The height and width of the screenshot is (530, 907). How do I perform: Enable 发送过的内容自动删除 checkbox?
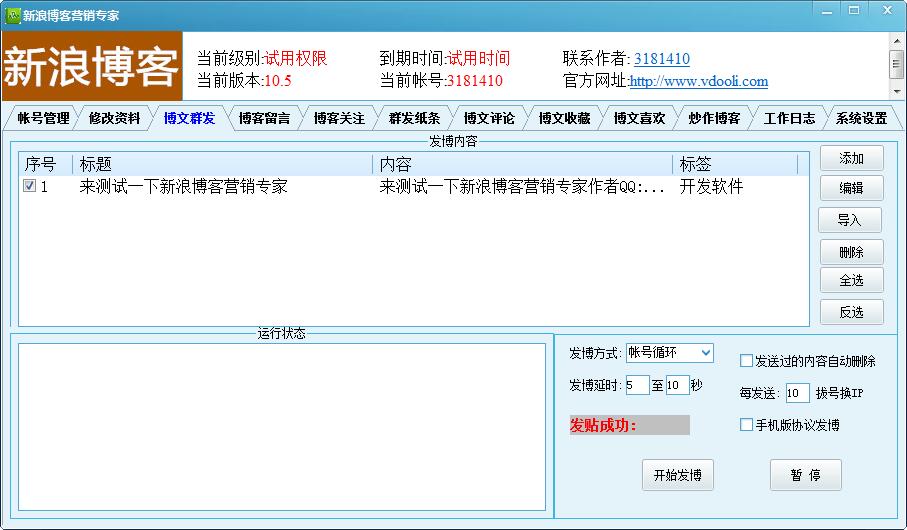(746, 360)
